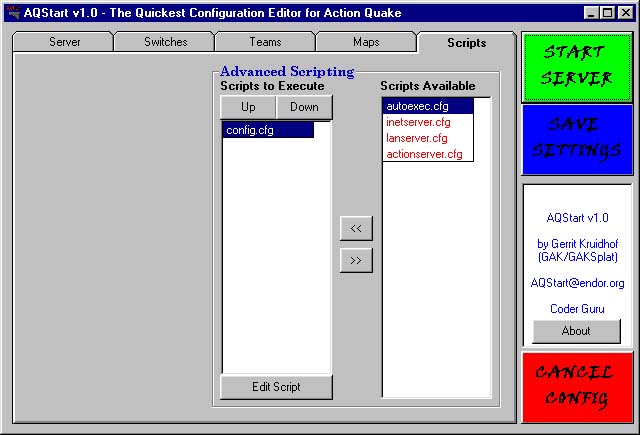The image size is (640, 435).
Task: Pick actionserver.cfg in the list
Action: [x=428, y=154]
